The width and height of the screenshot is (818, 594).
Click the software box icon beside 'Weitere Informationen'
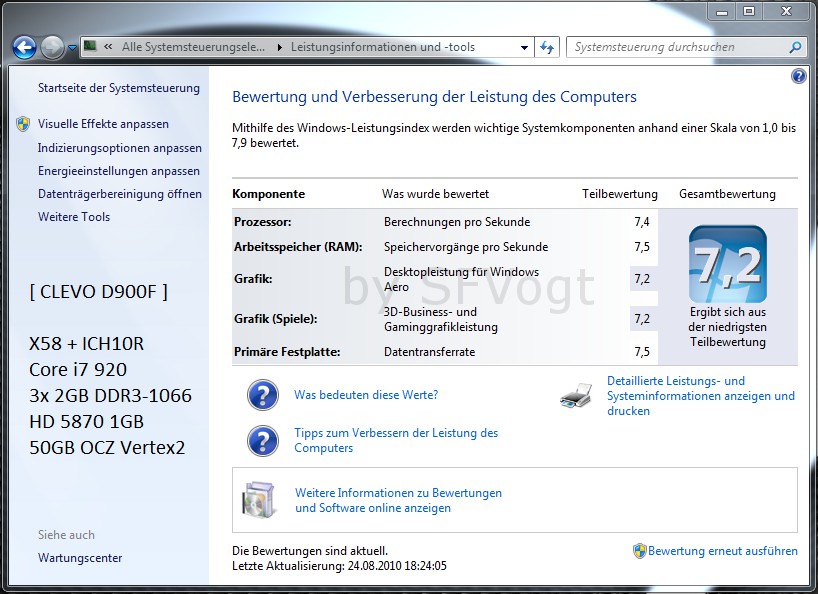click(x=259, y=500)
